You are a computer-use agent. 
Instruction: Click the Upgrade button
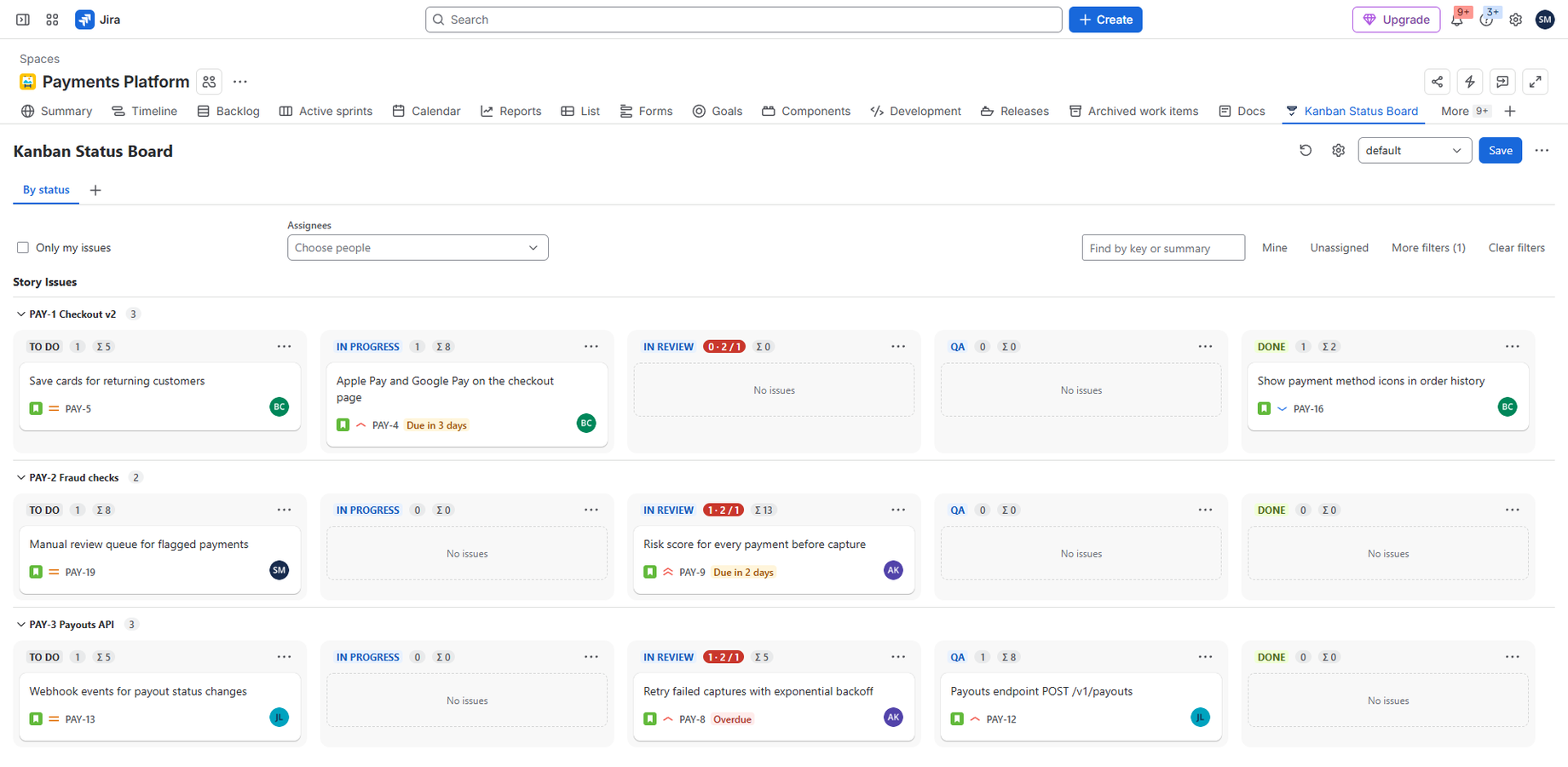[x=1396, y=20]
